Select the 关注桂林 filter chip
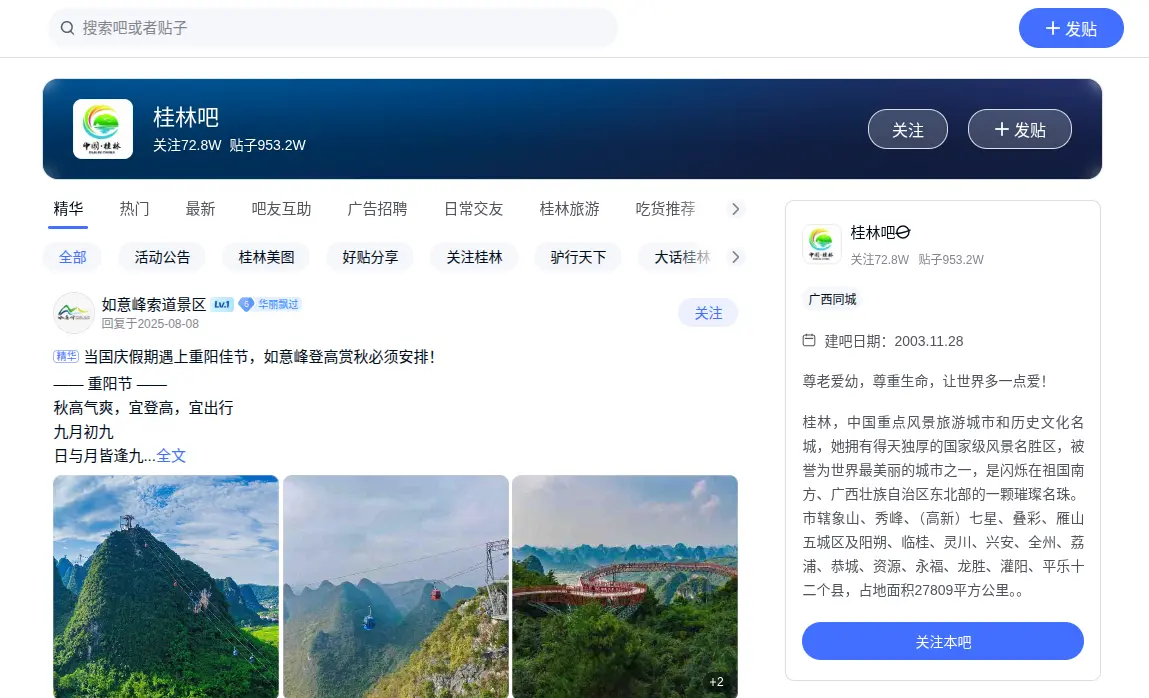The height and width of the screenshot is (698, 1149). tap(474, 257)
